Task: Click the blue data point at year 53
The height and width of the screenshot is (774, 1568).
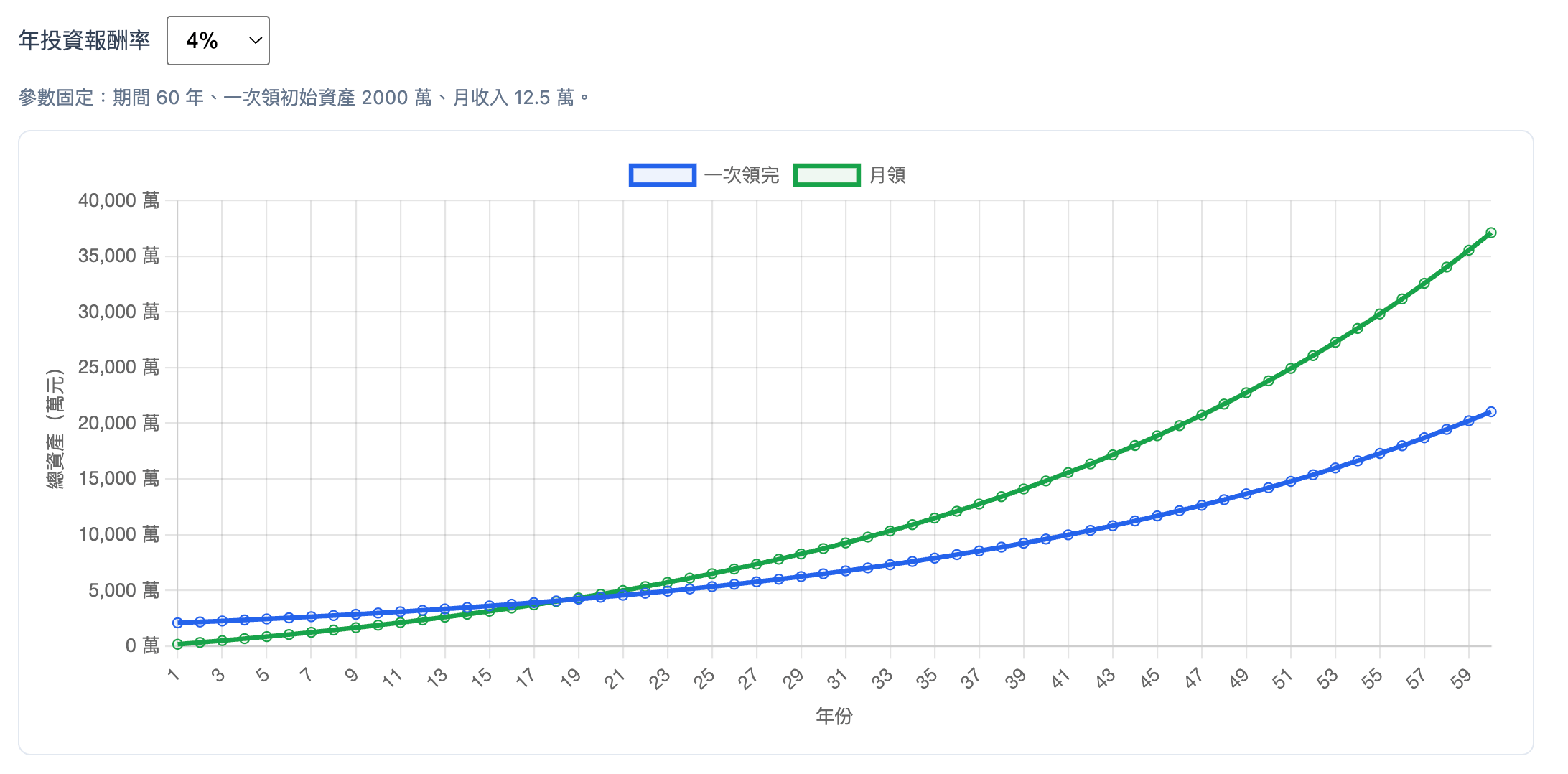Action: (1335, 468)
